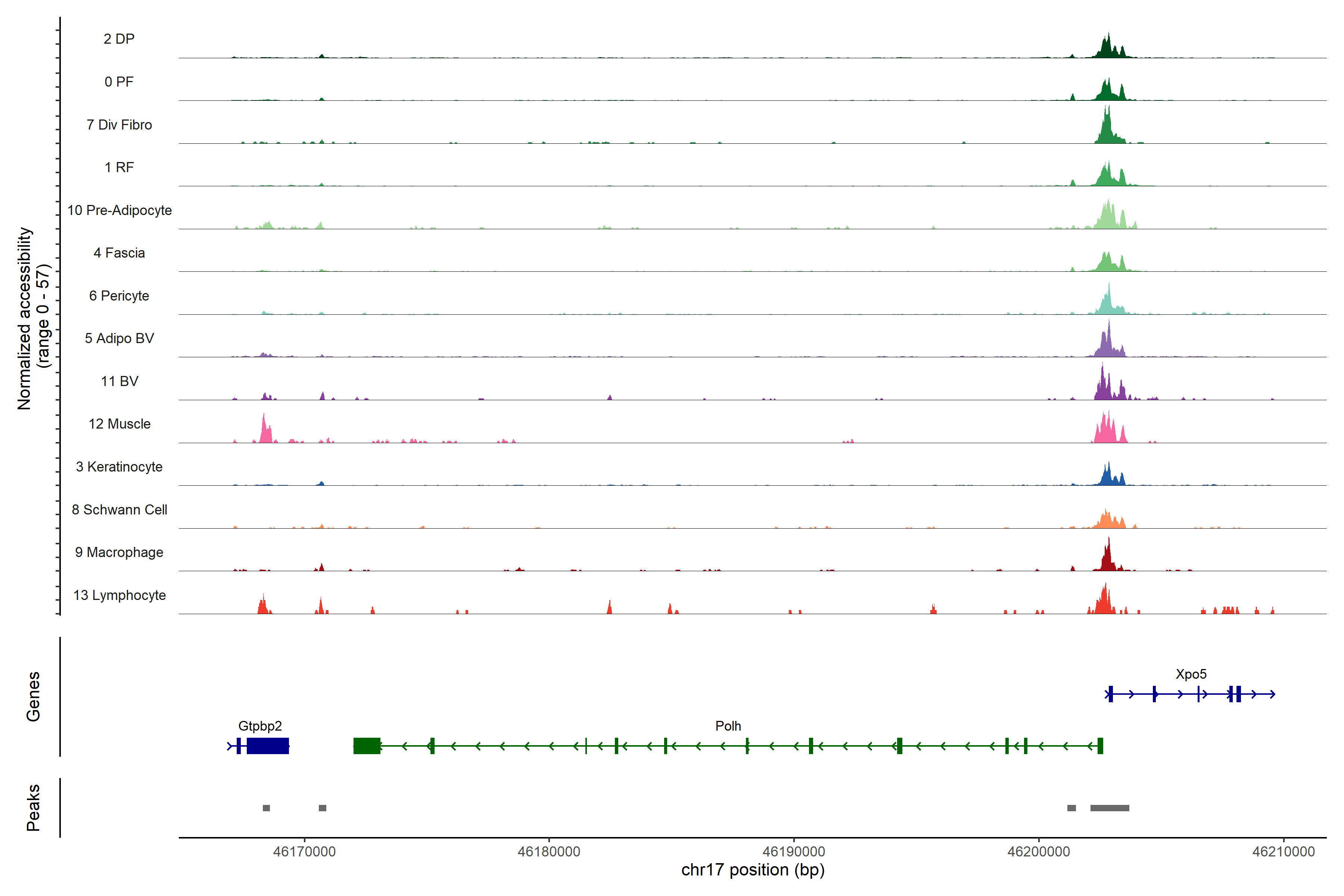Click the 2 DP track label
The width and height of the screenshot is (1344, 896).
[x=119, y=39]
